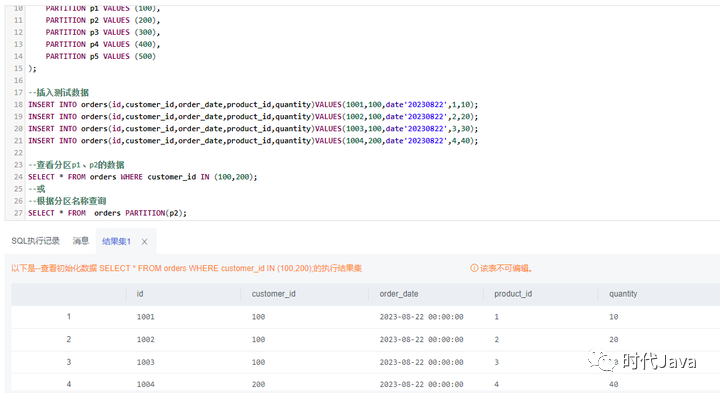This screenshot has height=393, width=720.
Task: Click the INSERT statement for id 1004
Action: (253, 140)
